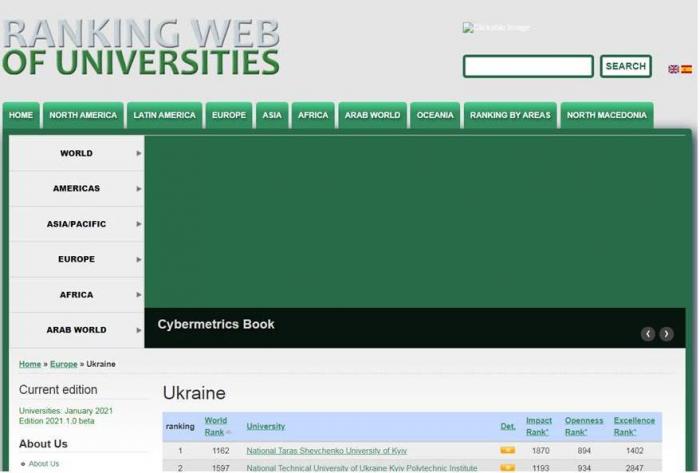
Task: Sort table by Impact Rank
Action: pyautogui.click(x=538, y=426)
